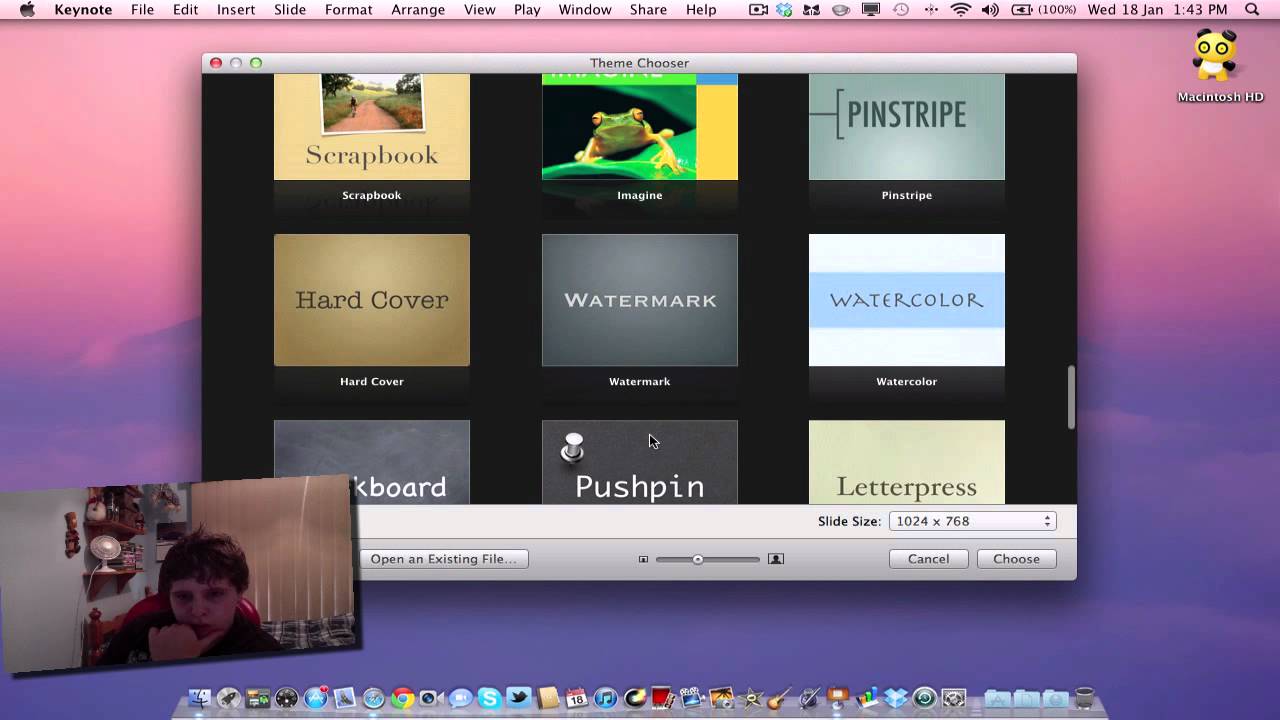Open the Insert menu
Viewport: 1280px width, 720px height.
coord(236,9)
